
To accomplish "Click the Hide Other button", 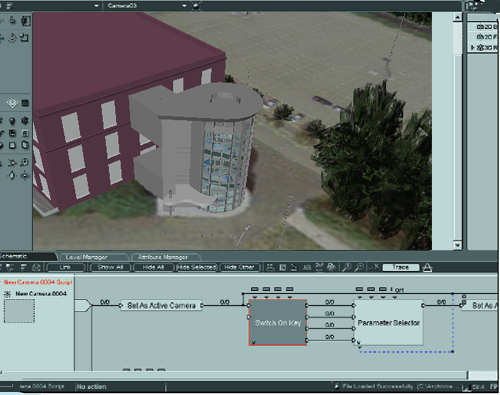I will [239, 267].
